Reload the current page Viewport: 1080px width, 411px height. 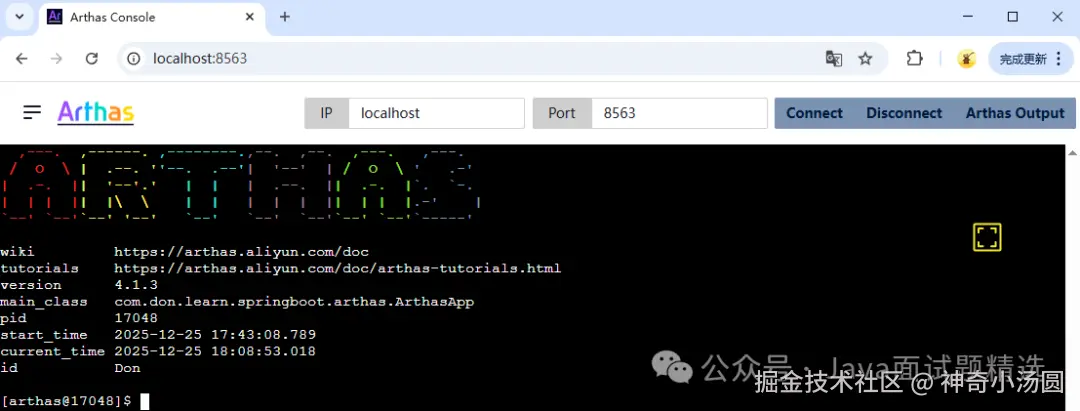92,59
